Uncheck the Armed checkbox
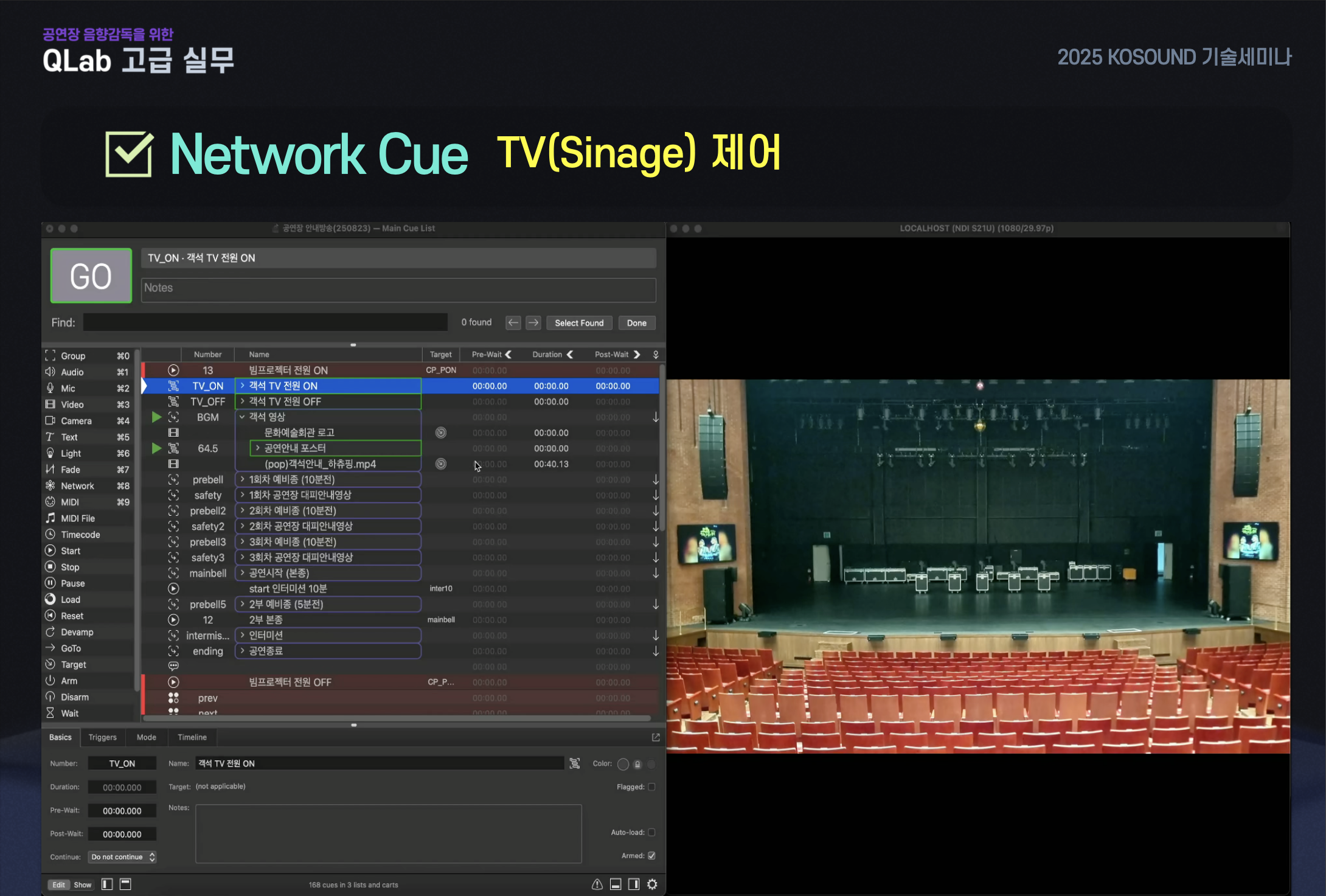The width and height of the screenshot is (1326, 896). pos(651,856)
